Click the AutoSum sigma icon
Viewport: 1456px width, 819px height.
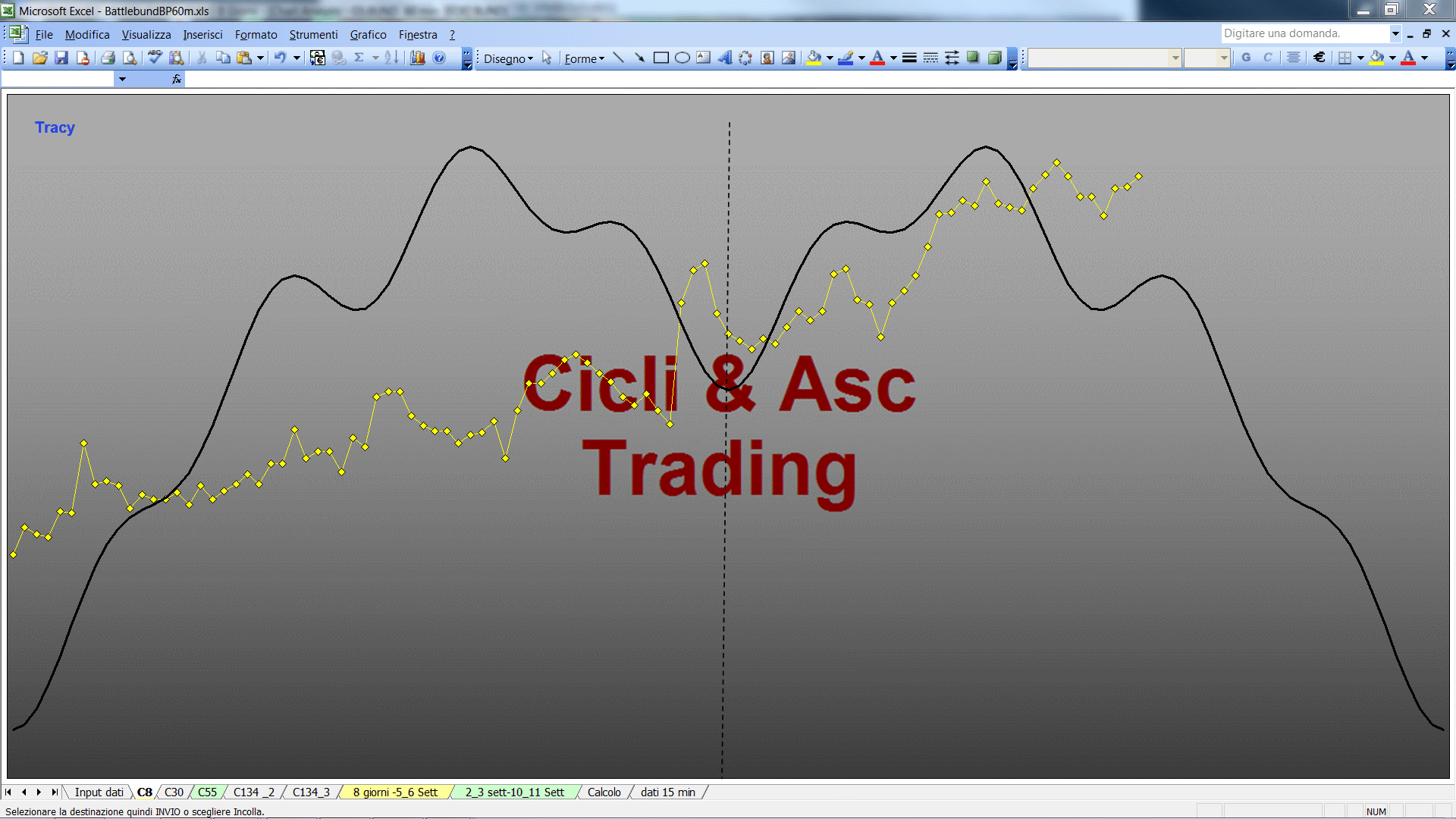(359, 58)
